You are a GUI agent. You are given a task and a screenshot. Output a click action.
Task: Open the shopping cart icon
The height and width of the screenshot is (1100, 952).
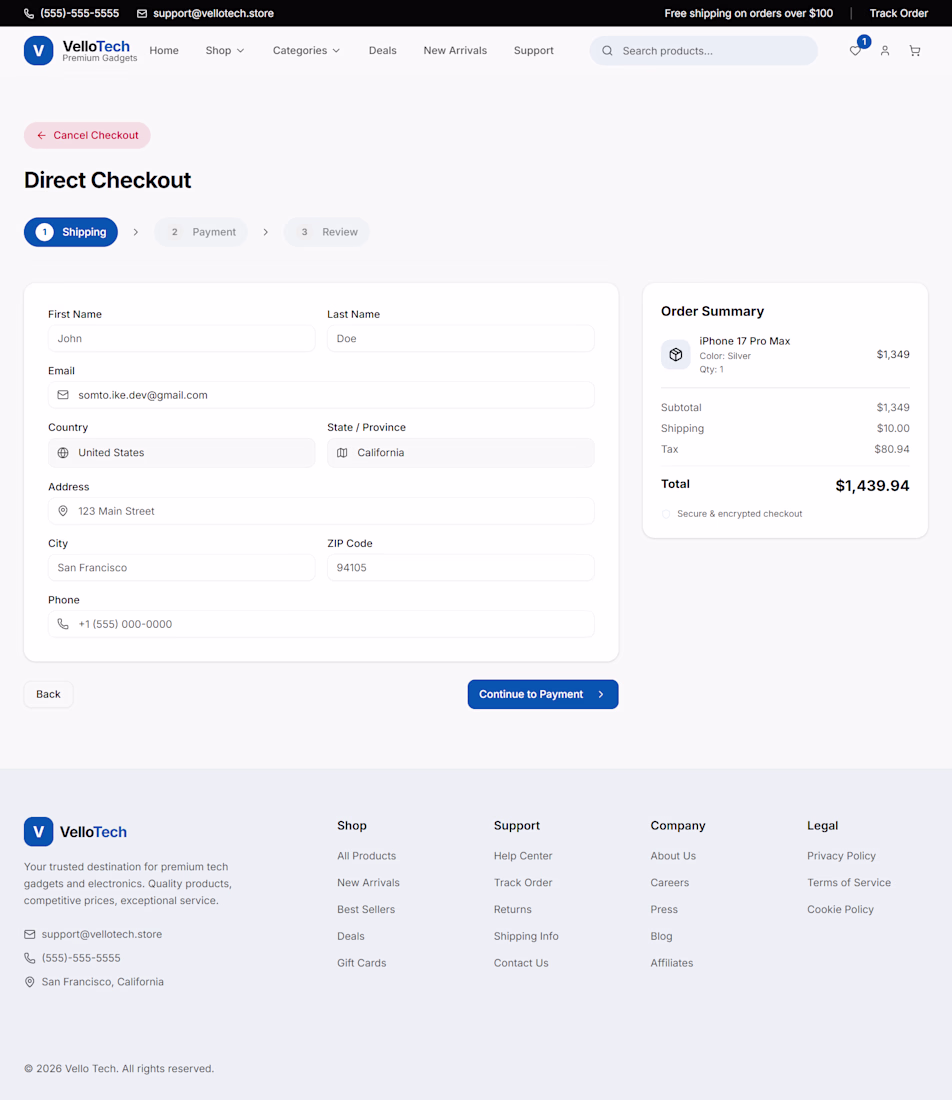pyautogui.click(x=915, y=51)
